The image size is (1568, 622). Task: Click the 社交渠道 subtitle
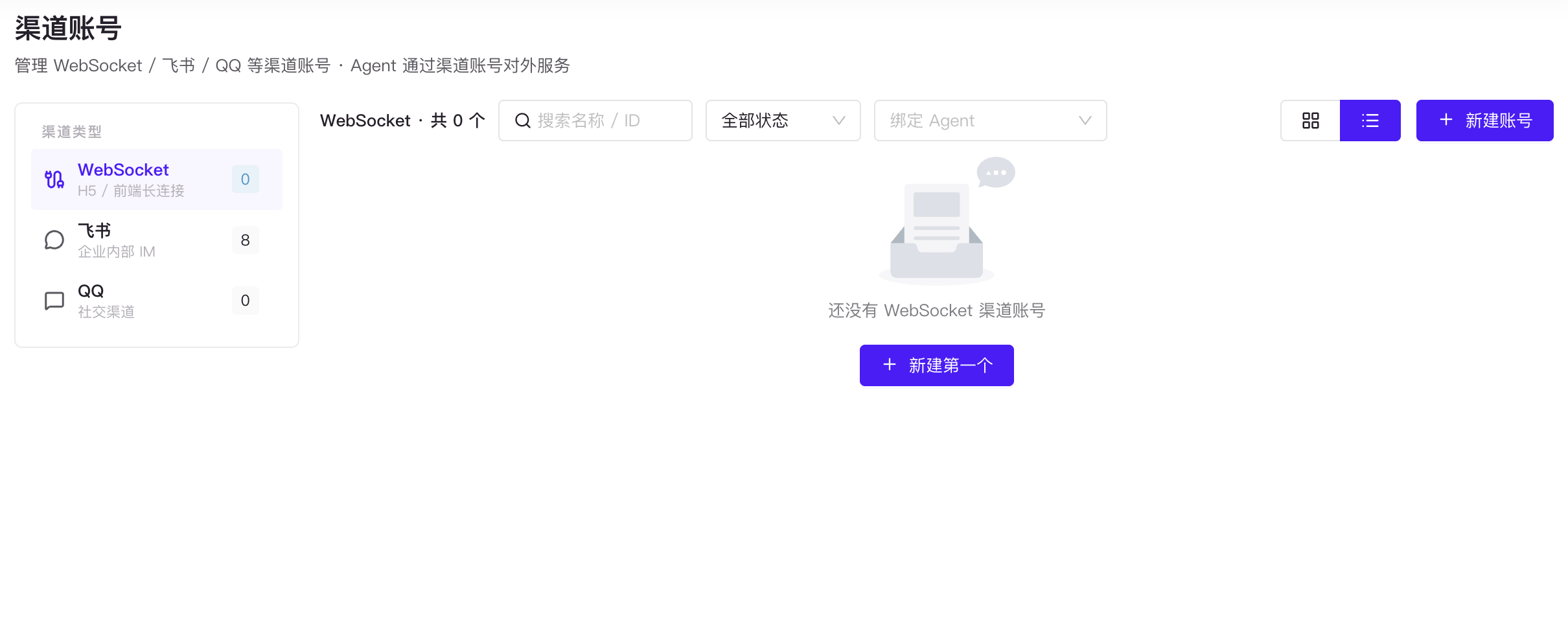tap(106, 312)
